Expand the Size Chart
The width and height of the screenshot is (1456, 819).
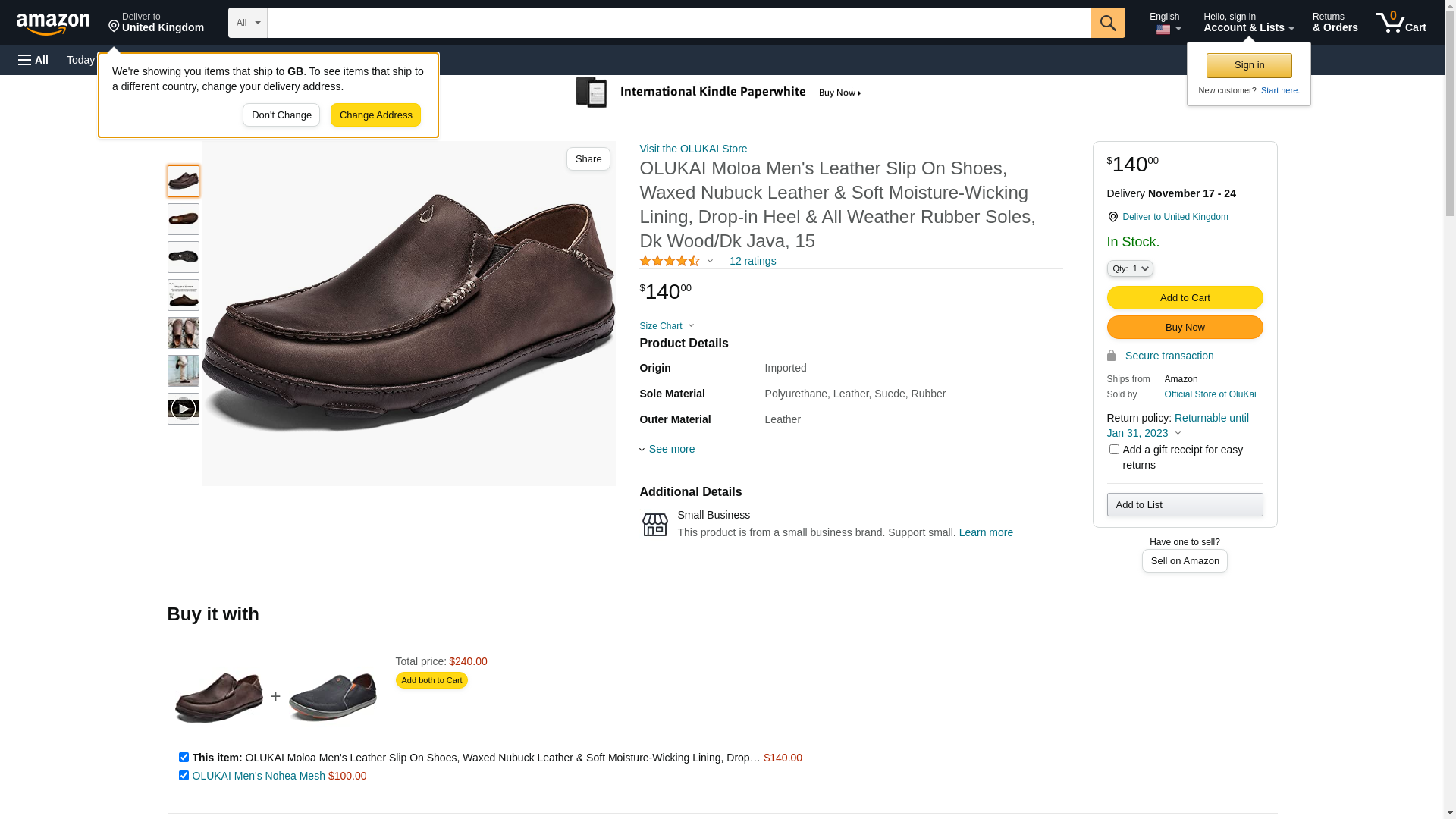667,326
